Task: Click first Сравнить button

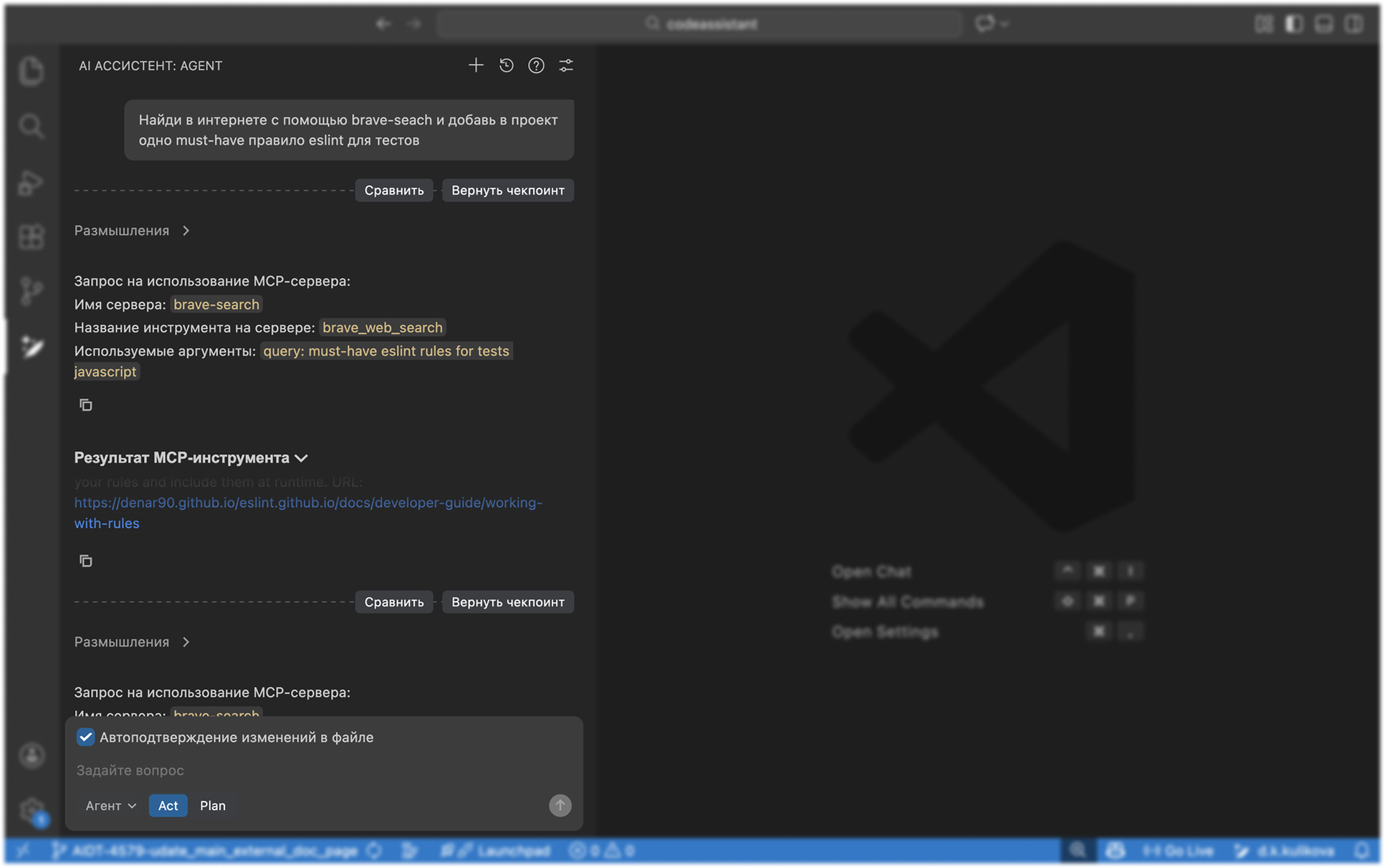Action: [394, 191]
